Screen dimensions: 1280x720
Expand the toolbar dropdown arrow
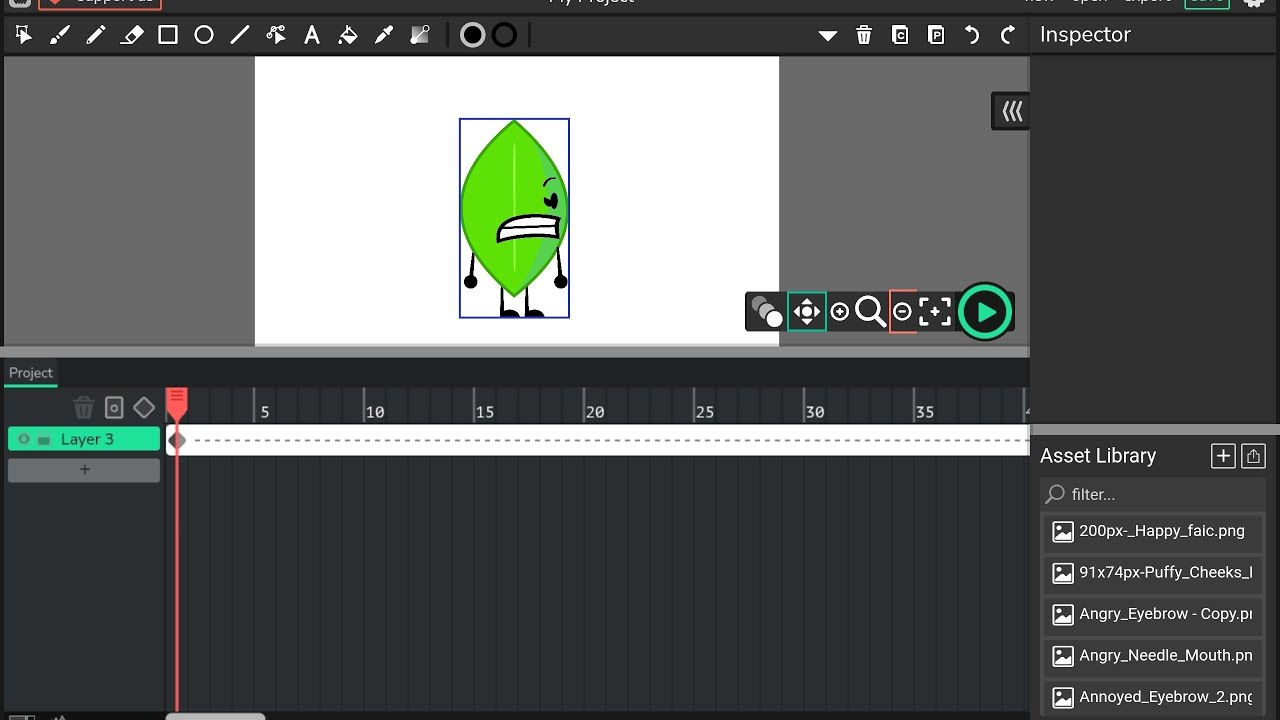[x=828, y=36]
